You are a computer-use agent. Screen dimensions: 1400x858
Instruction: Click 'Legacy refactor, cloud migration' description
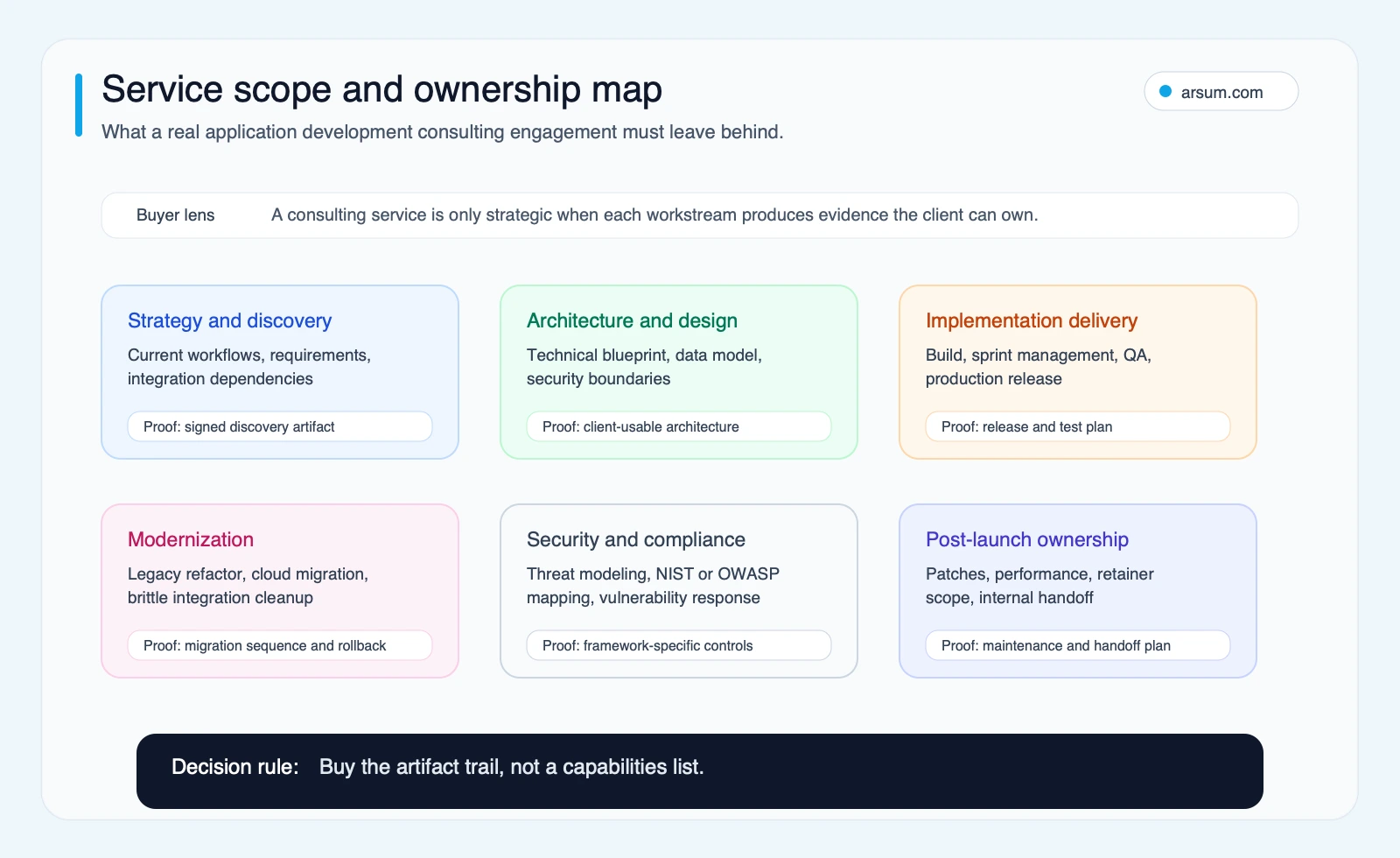click(x=248, y=586)
